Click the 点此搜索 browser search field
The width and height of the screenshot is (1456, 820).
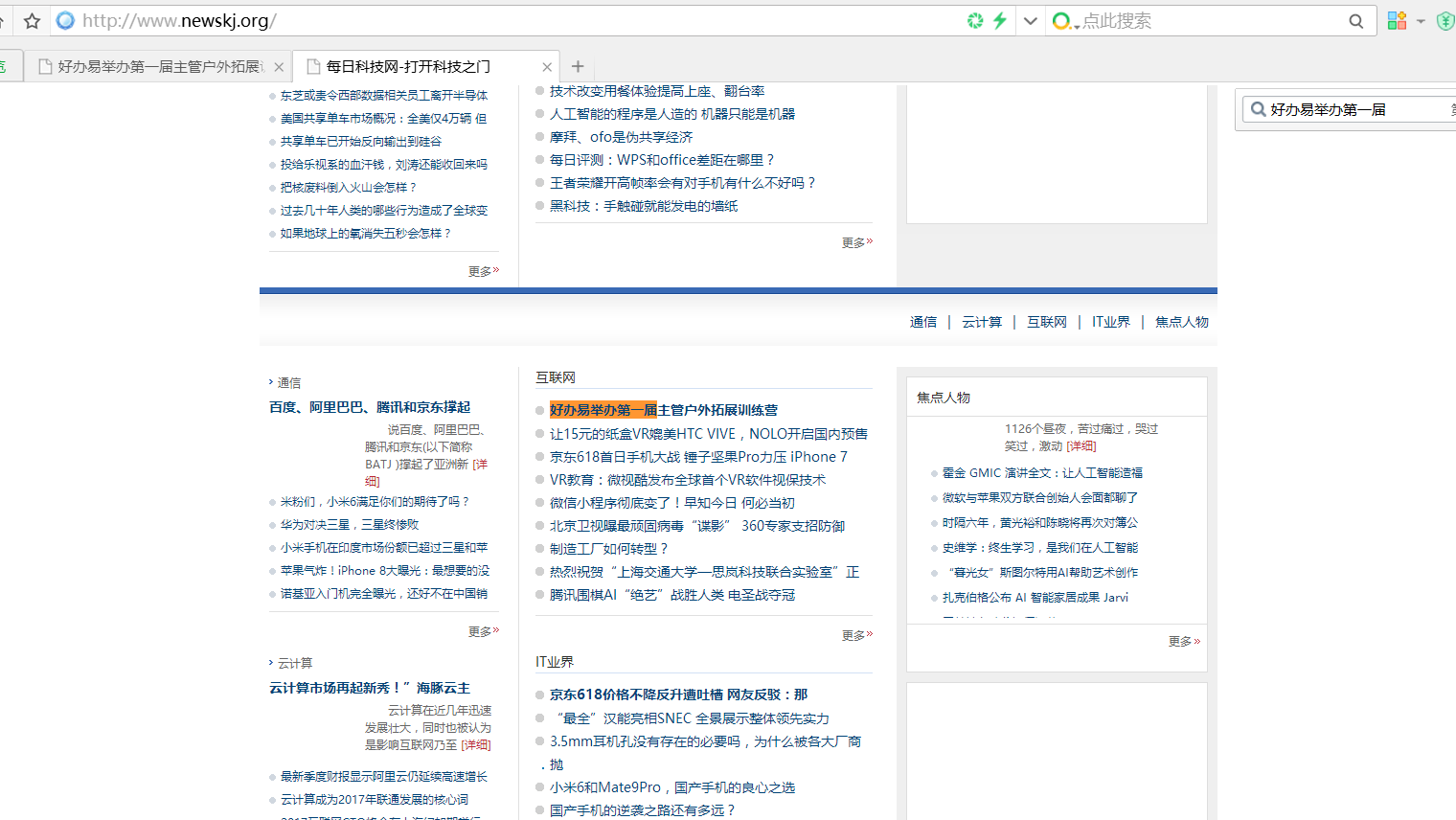pyautogui.click(x=1207, y=21)
